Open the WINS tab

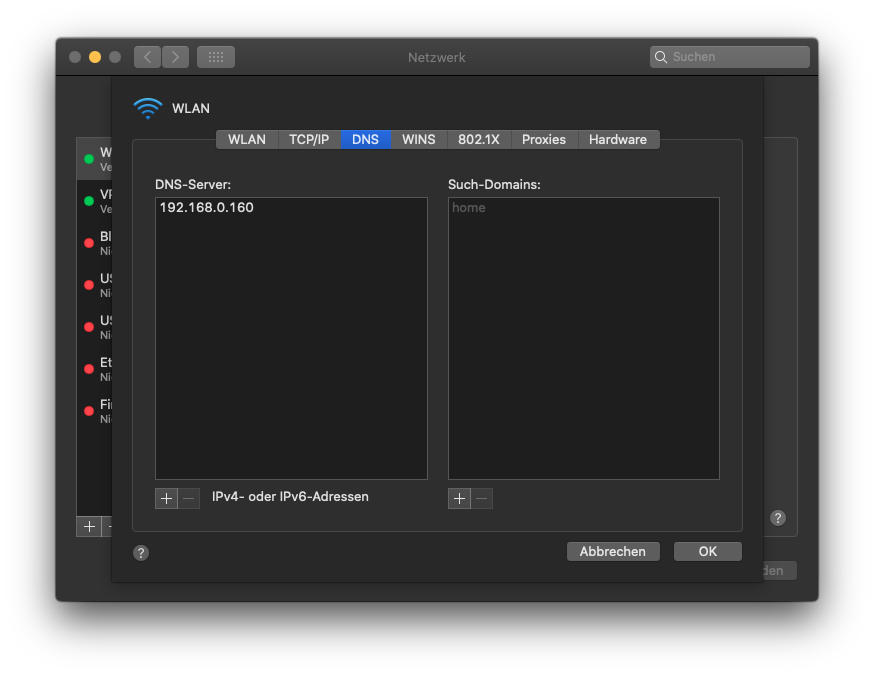click(418, 140)
